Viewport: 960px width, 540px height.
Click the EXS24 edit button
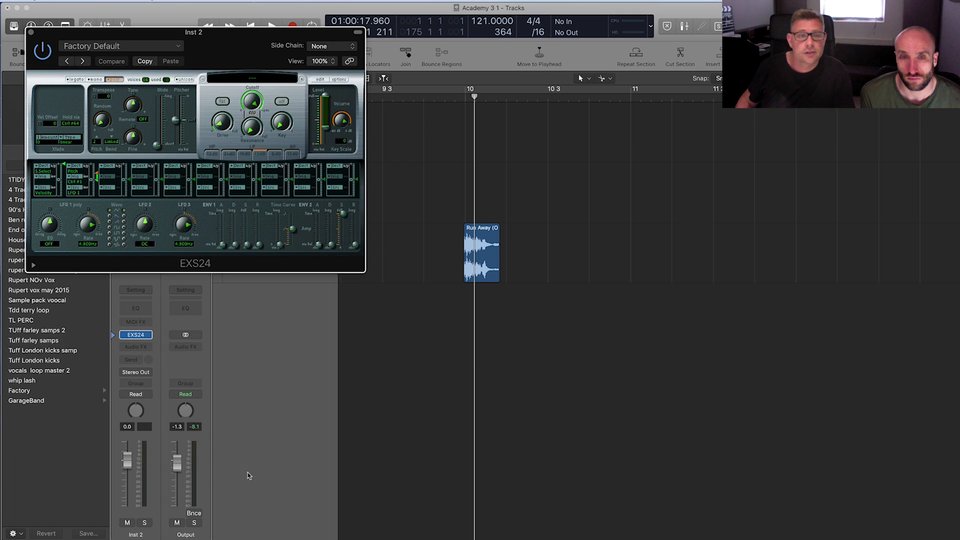click(x=320, y=80)
